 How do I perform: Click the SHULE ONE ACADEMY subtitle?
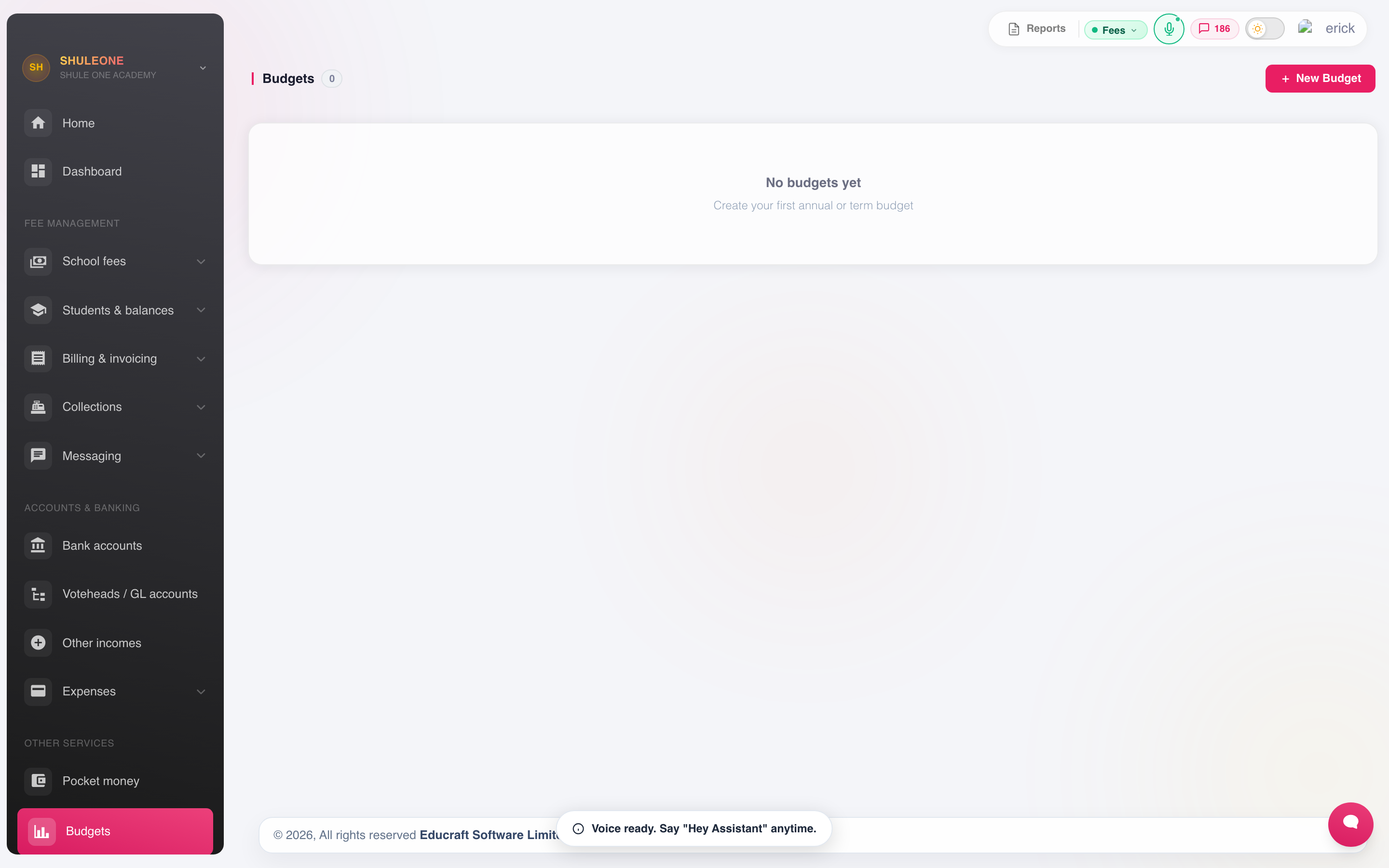click(x=108, y=75)
